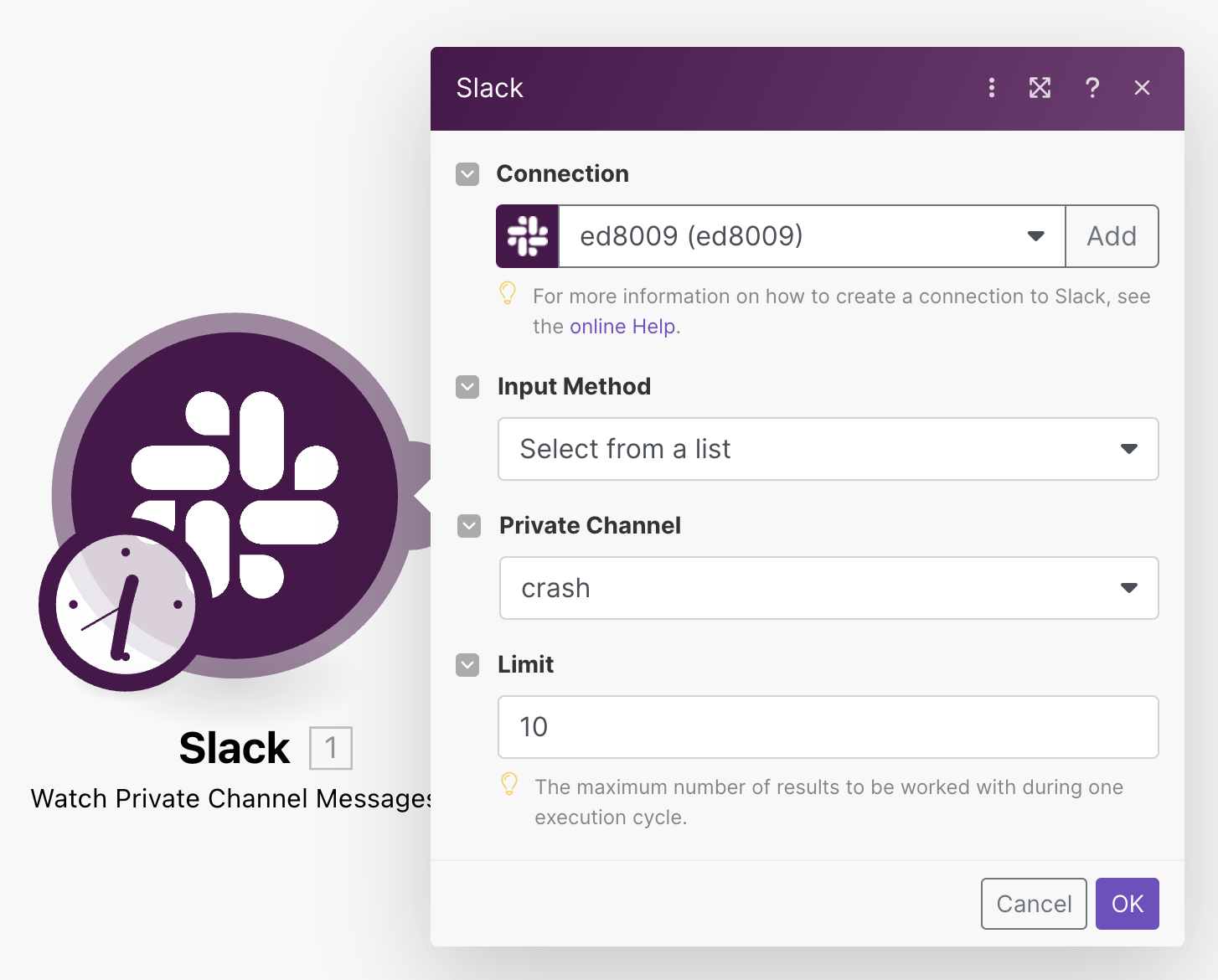1218x980 pixels.
Task: Click the Add connection button
Action: pyautogui.click(x=1112, y=236)
